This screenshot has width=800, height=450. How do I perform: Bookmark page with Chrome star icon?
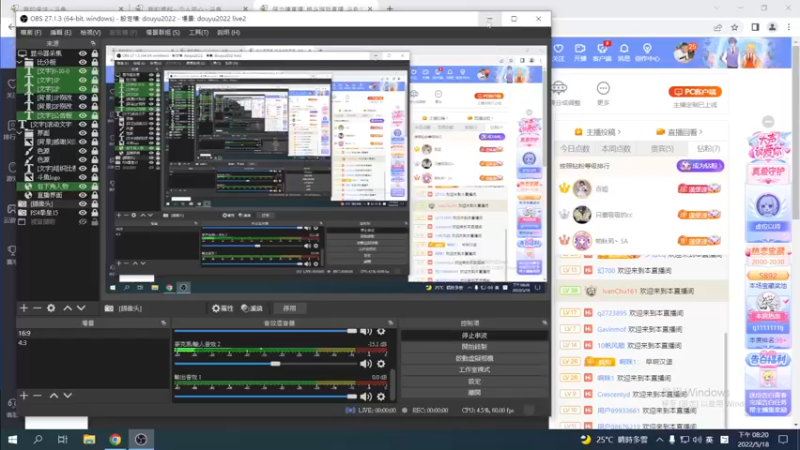point(735,28)
